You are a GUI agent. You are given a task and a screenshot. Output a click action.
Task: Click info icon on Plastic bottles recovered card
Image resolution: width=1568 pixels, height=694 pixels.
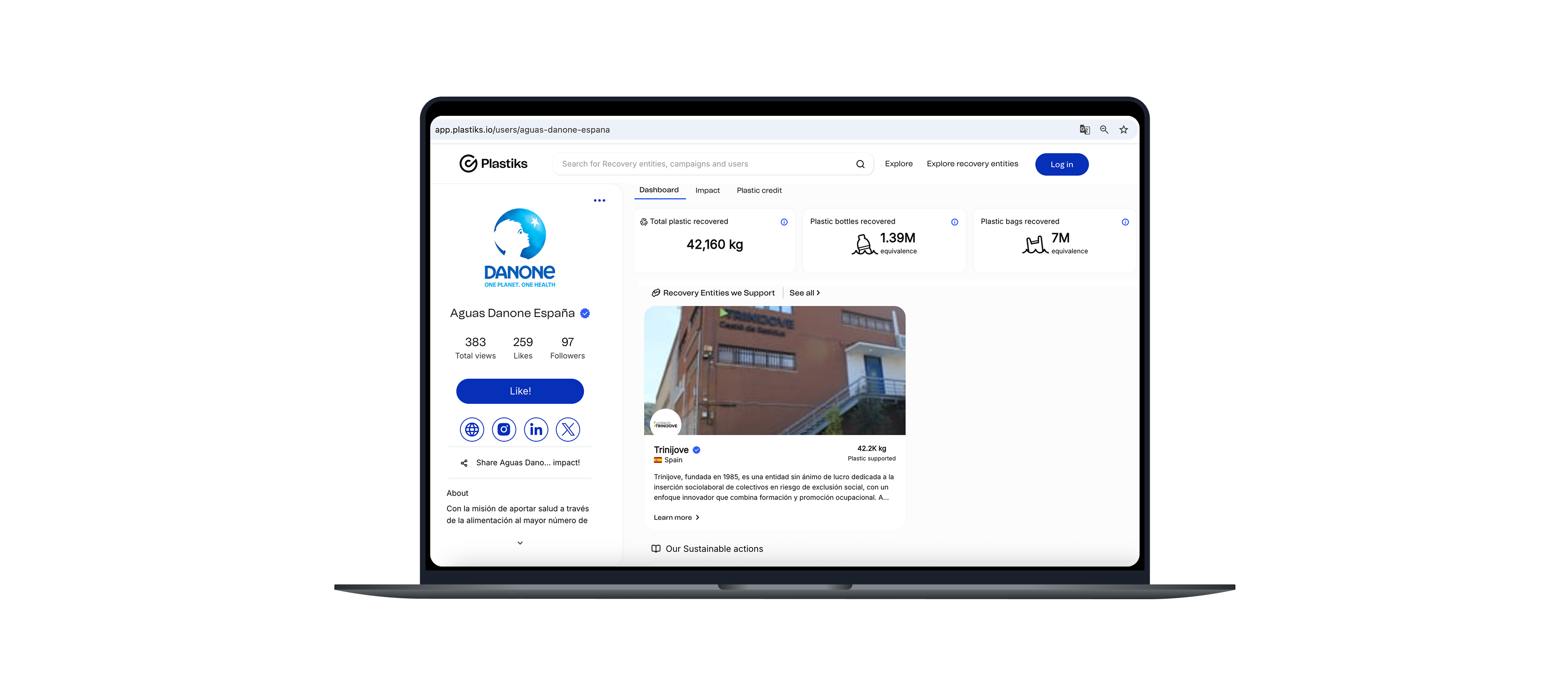(x=954, y=222)
